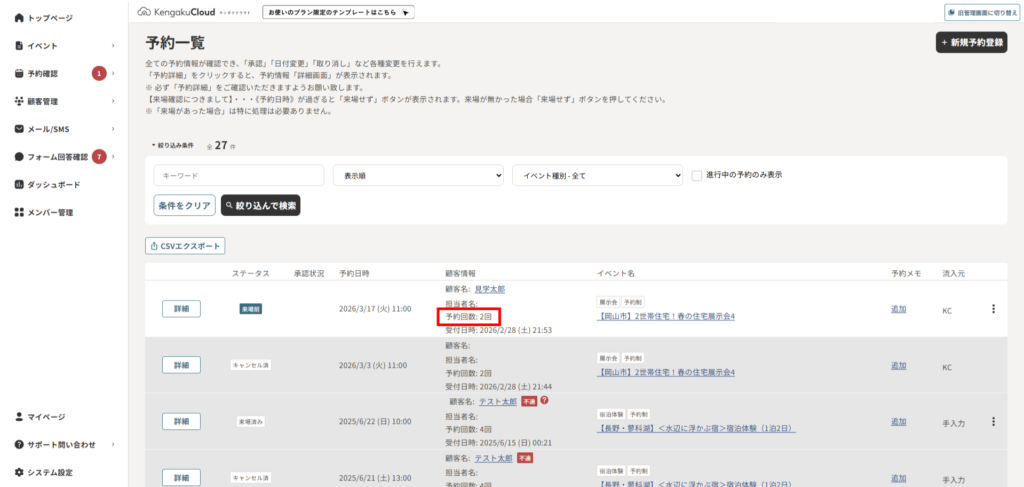Click the home icon beside トップページ
This screenshot has height=487, width=1024.
(x=19, y=18)
